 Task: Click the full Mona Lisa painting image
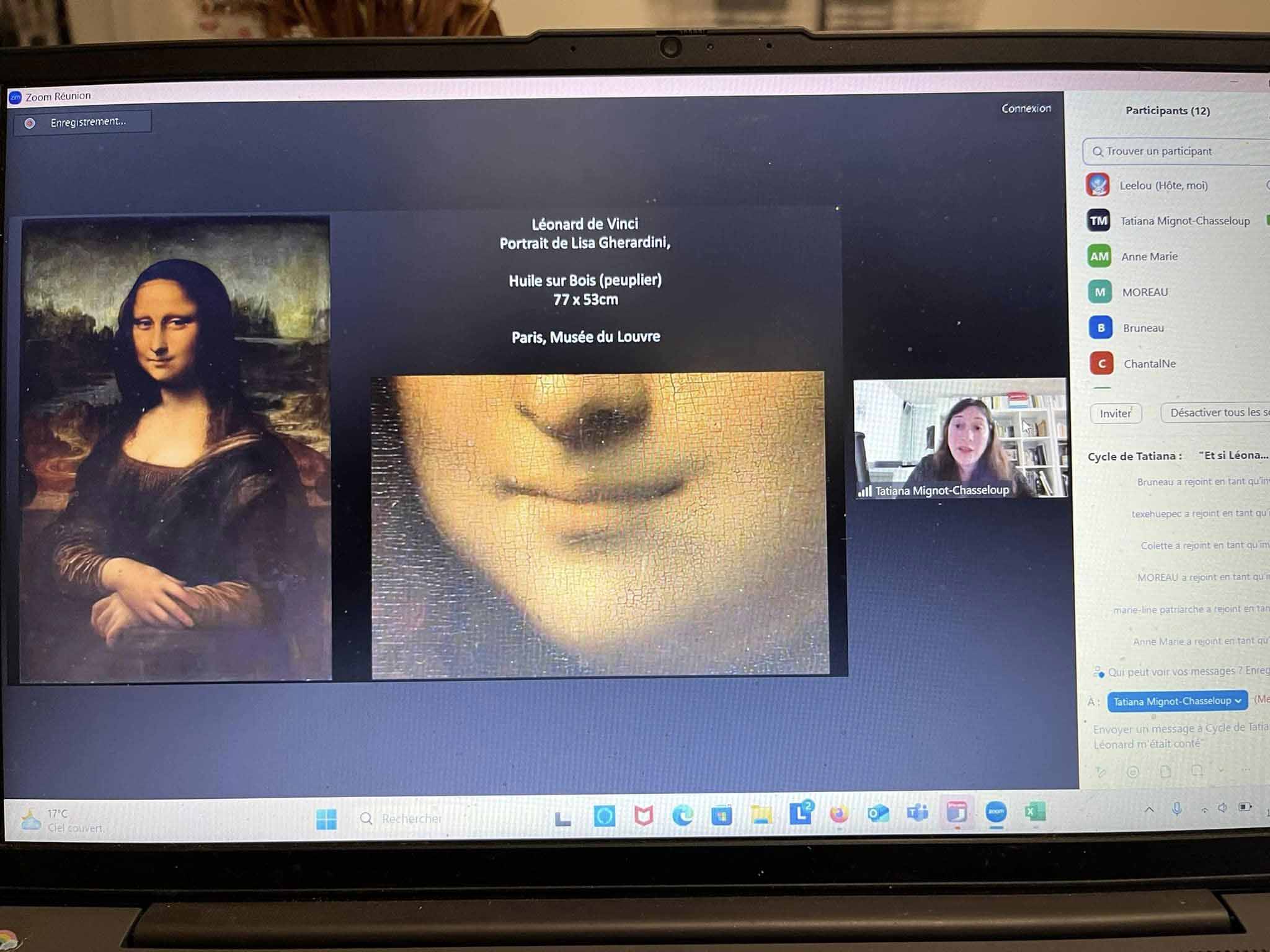[175, 449]
